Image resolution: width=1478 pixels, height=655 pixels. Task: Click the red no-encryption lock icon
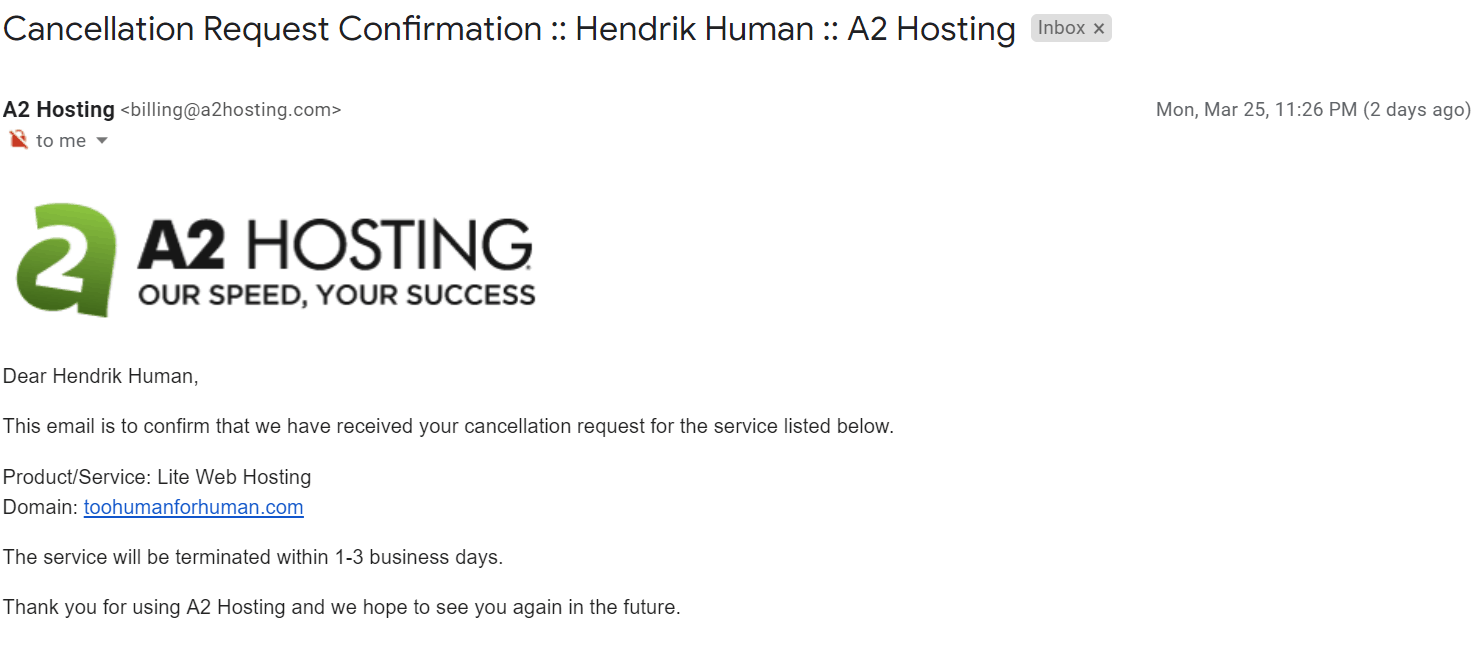coord(17,140)
